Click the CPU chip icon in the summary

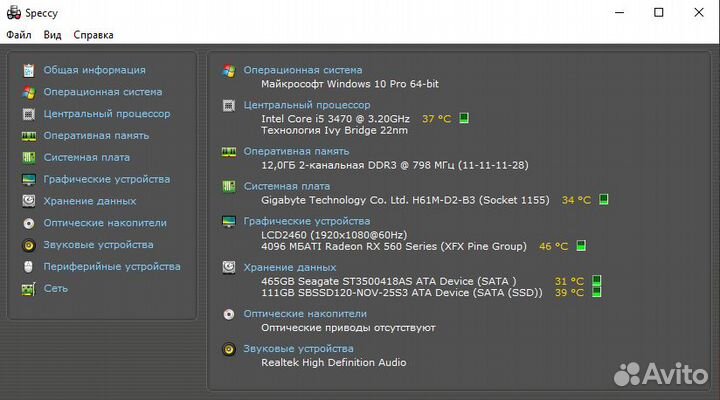coord(229,106)
